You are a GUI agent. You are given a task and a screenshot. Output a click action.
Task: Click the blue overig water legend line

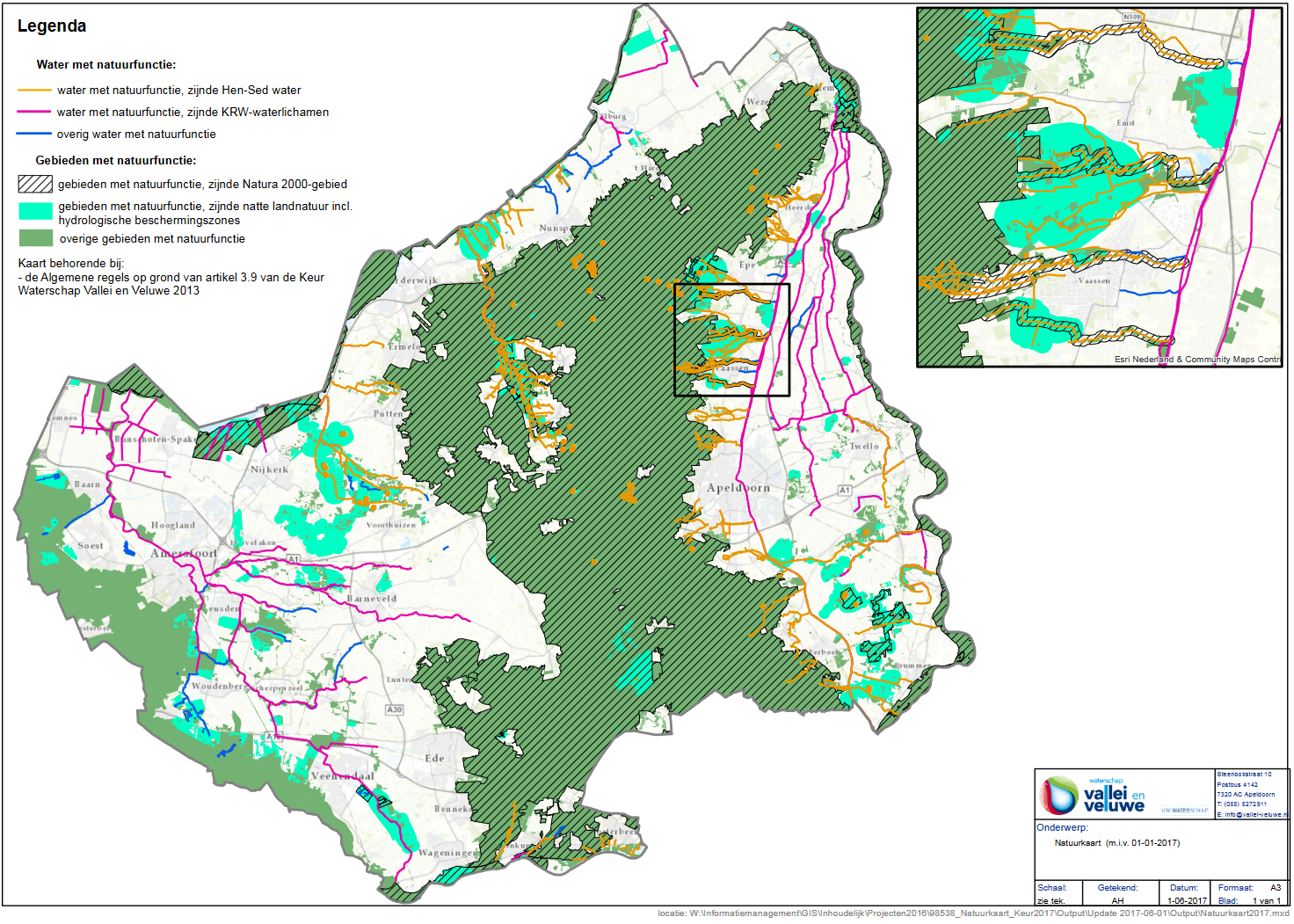[34, 135]
